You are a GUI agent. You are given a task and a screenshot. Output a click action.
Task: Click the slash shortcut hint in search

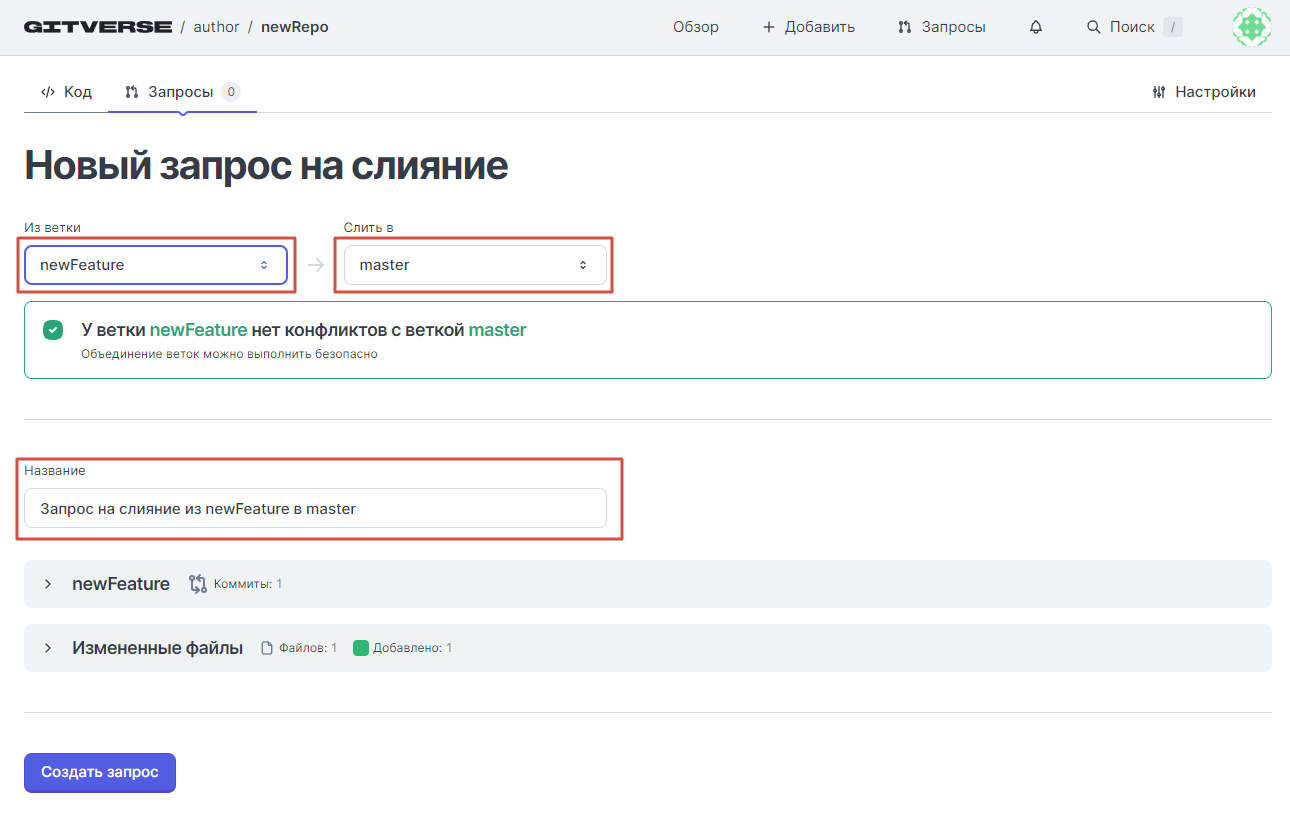pyautogui.click(x=1173, y=27)
